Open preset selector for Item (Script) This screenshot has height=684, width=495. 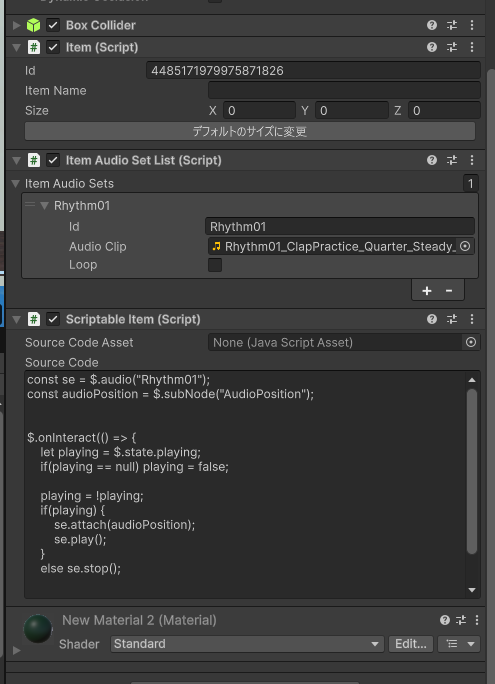pyautogui.click(x=452, y=47)
